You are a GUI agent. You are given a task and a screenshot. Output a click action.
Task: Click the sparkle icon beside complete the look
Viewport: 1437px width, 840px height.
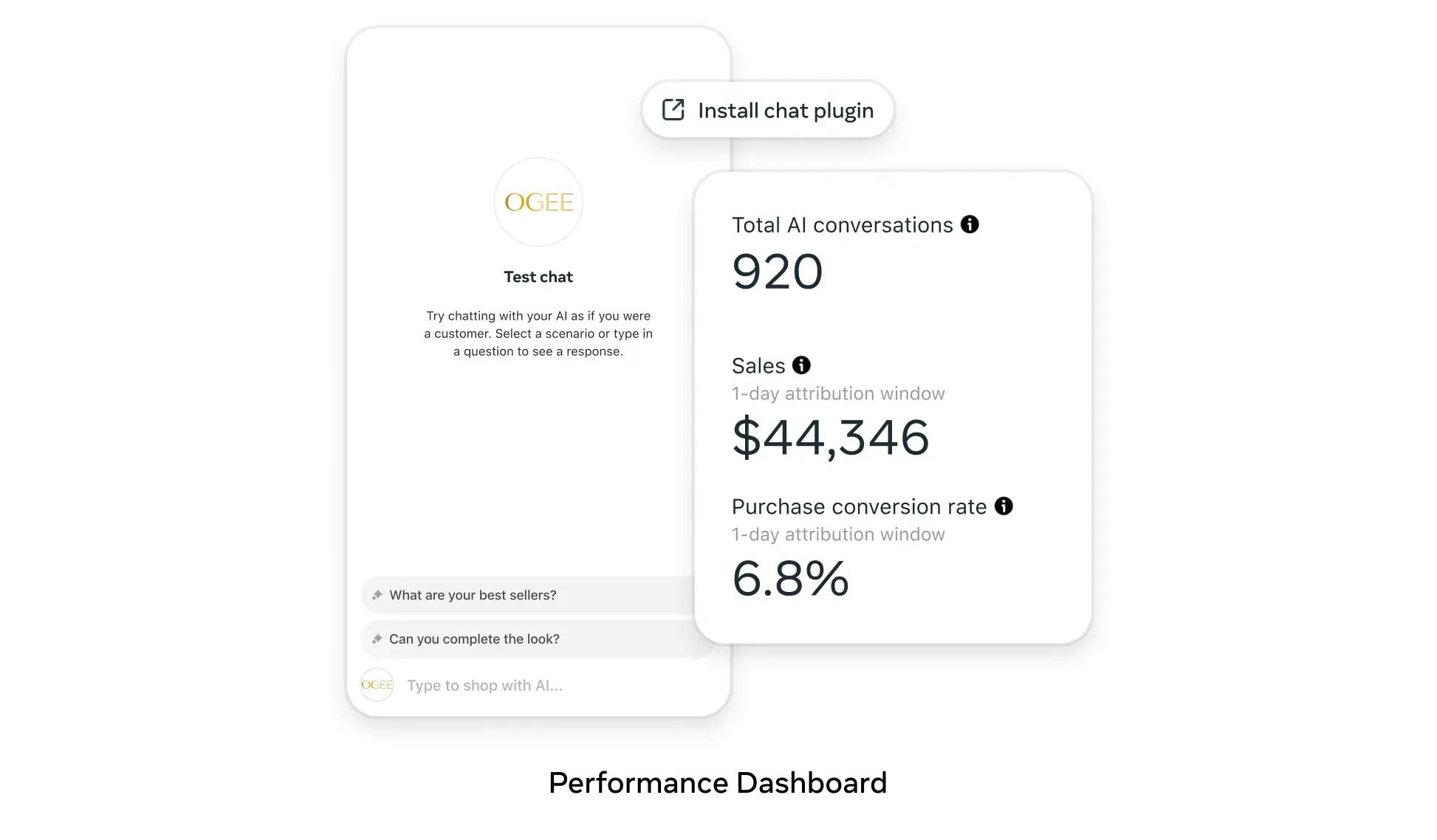tap(377, 639)
